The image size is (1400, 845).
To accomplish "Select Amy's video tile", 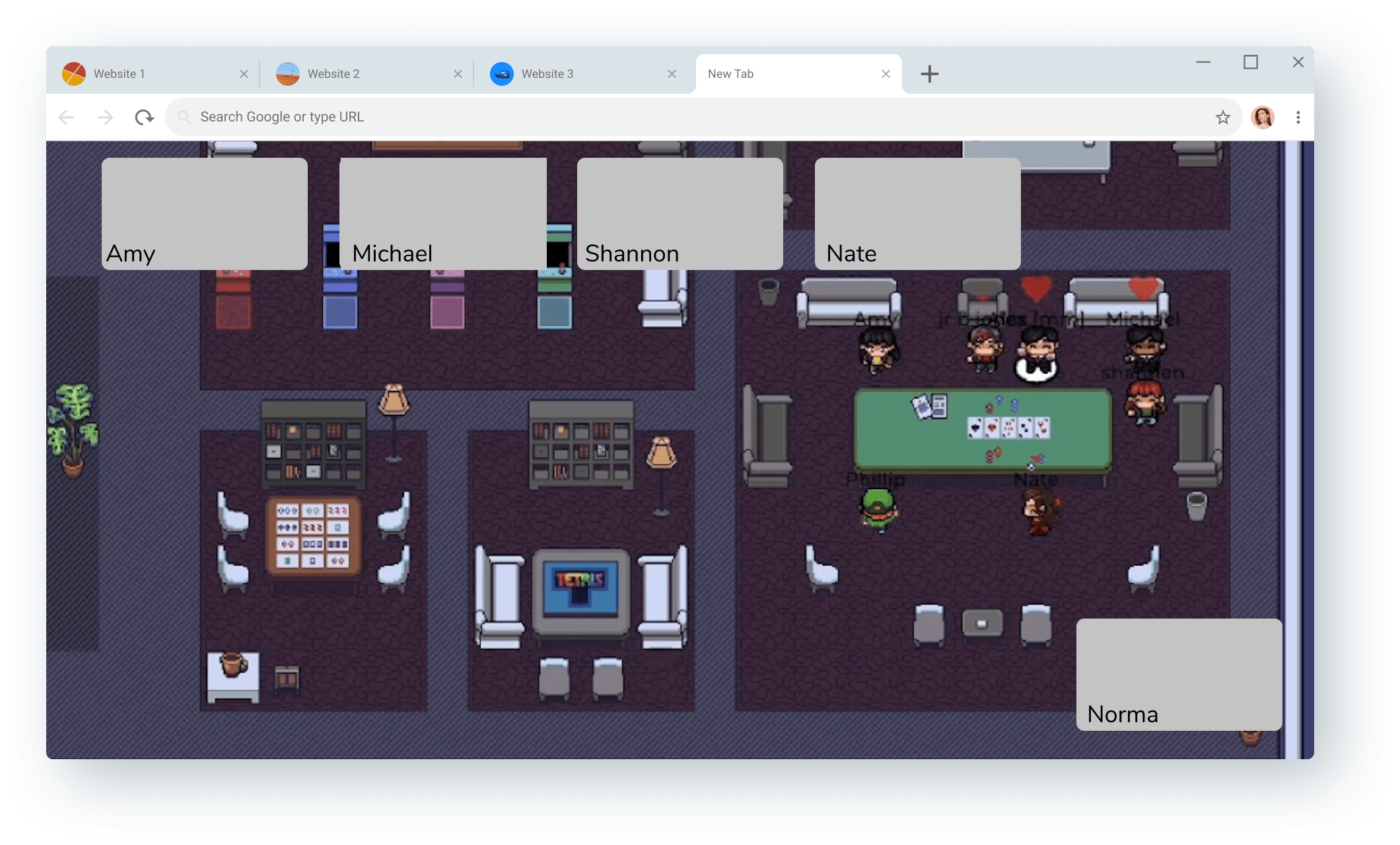I will pyautogui.click(x=205, y=213).
